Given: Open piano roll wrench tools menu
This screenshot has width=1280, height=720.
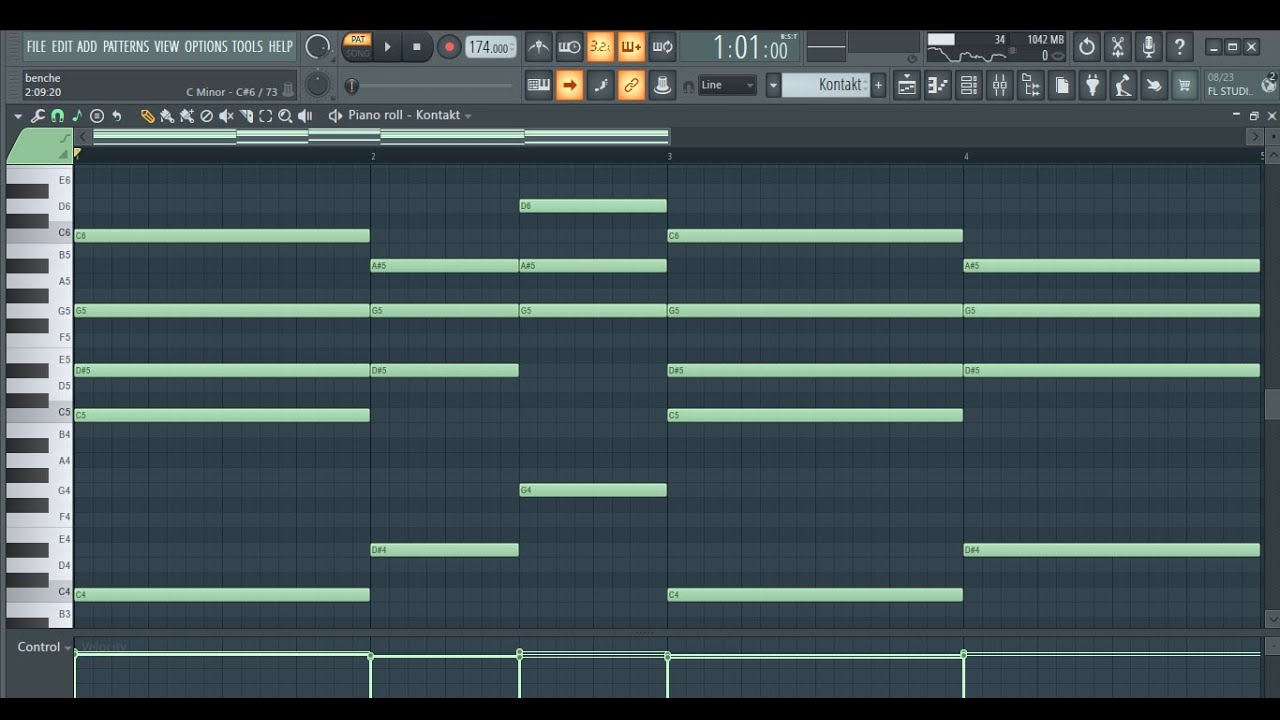Looking at the screenshot, I should point(38,116).
